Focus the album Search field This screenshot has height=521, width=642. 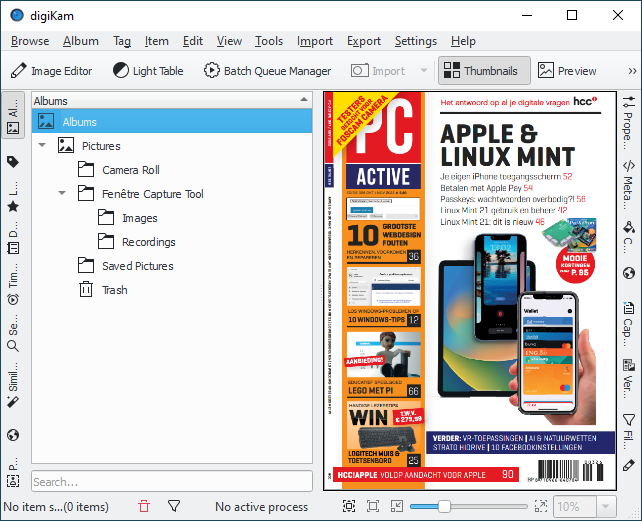tap(172, 481)
